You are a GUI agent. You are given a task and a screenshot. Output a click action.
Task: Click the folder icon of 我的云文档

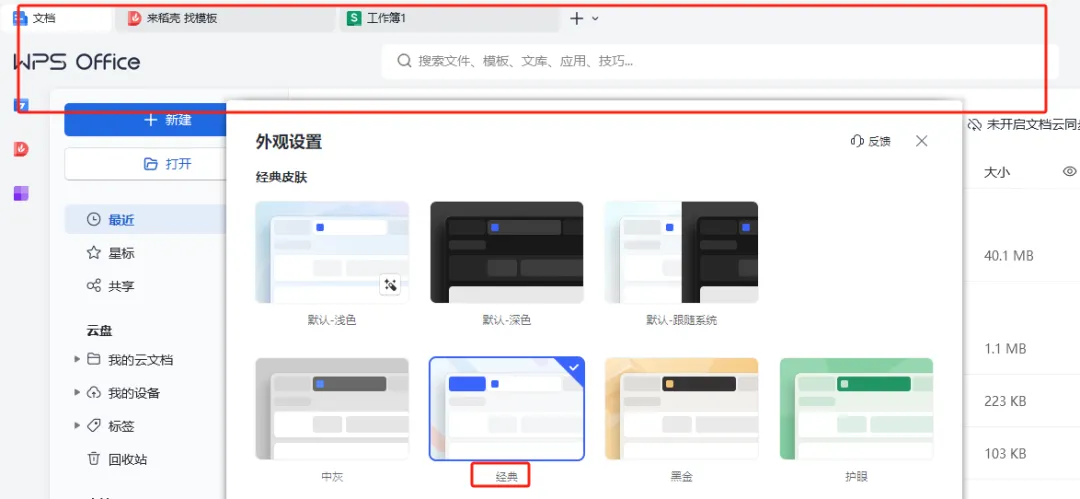(x=94, y=360)
